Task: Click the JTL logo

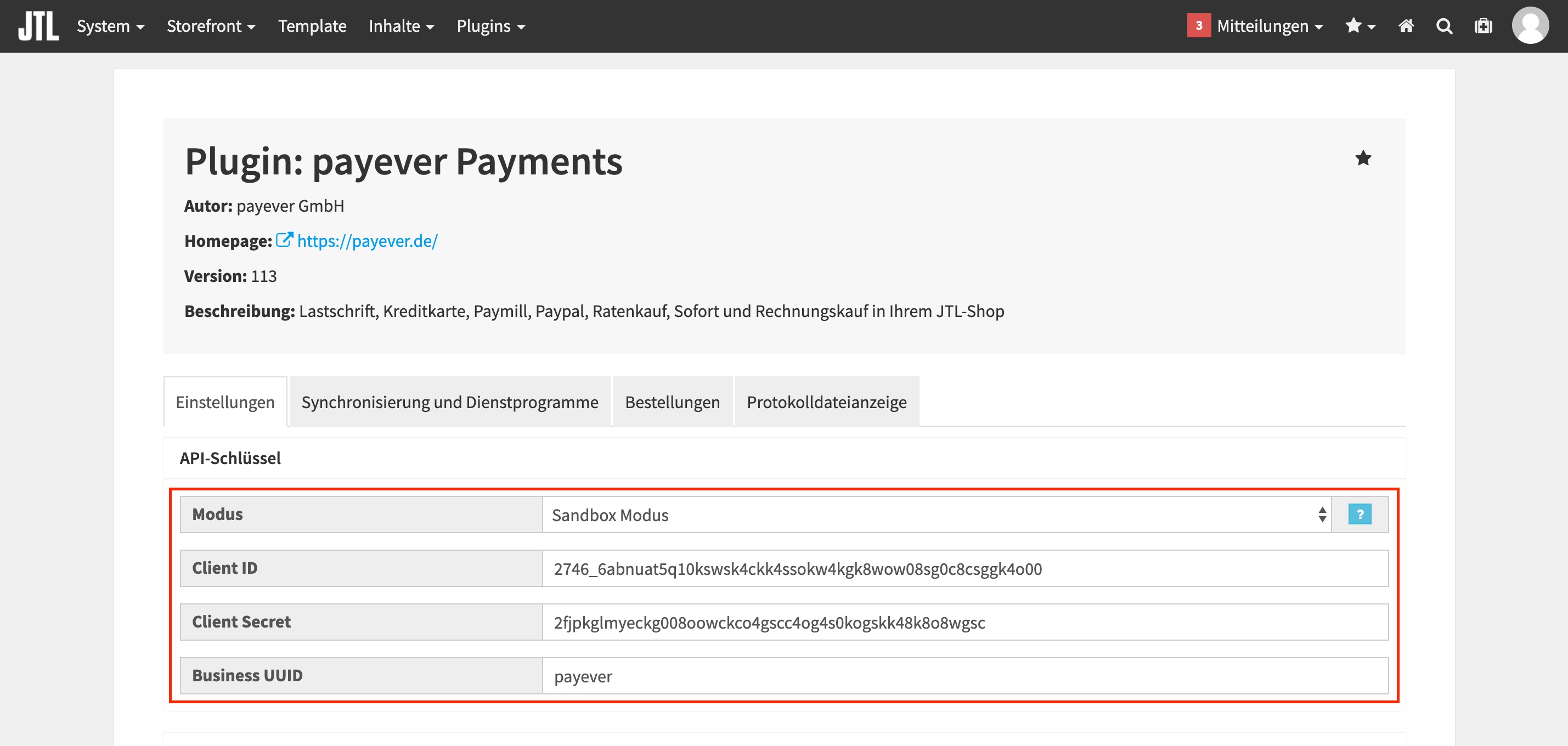Action: click(x=38, y=26)
